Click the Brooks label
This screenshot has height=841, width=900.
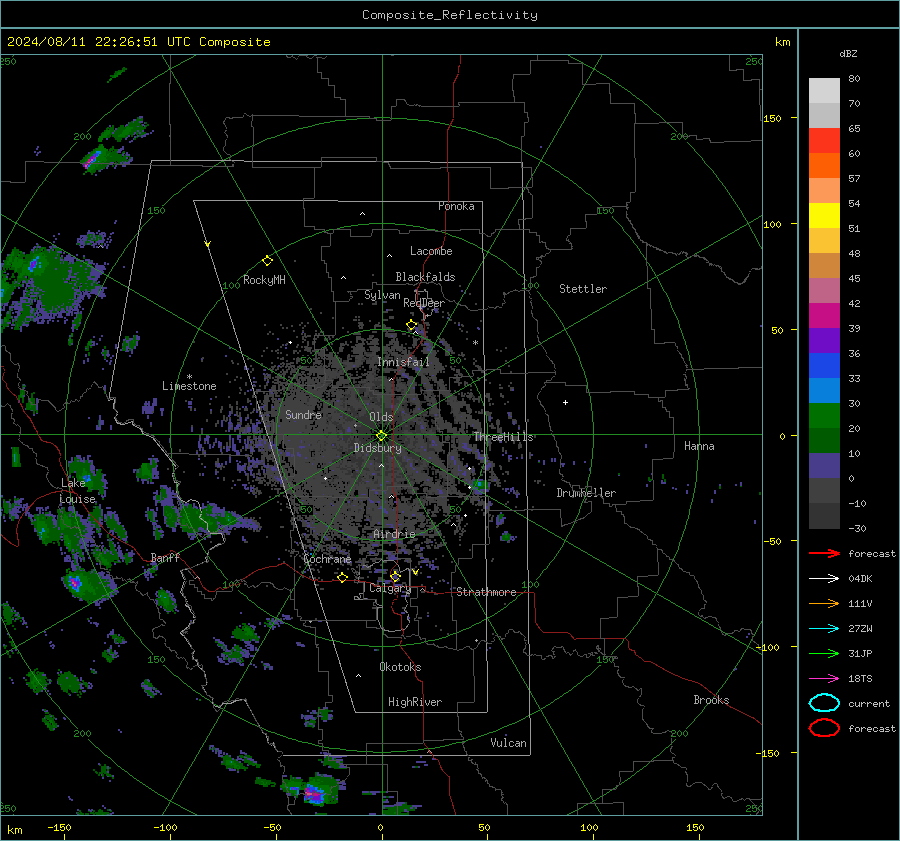point(711,700)
